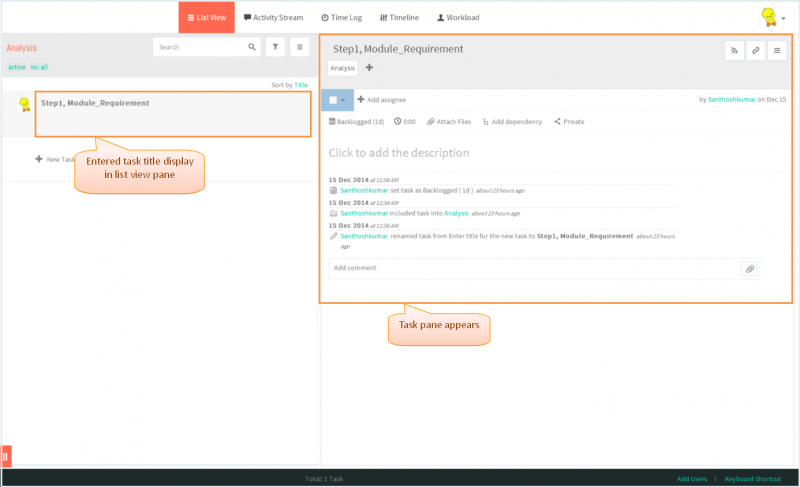Open the Timeline tab
Image resolution: width=800 pixels, height=487 pixels.
pos(399,17)
